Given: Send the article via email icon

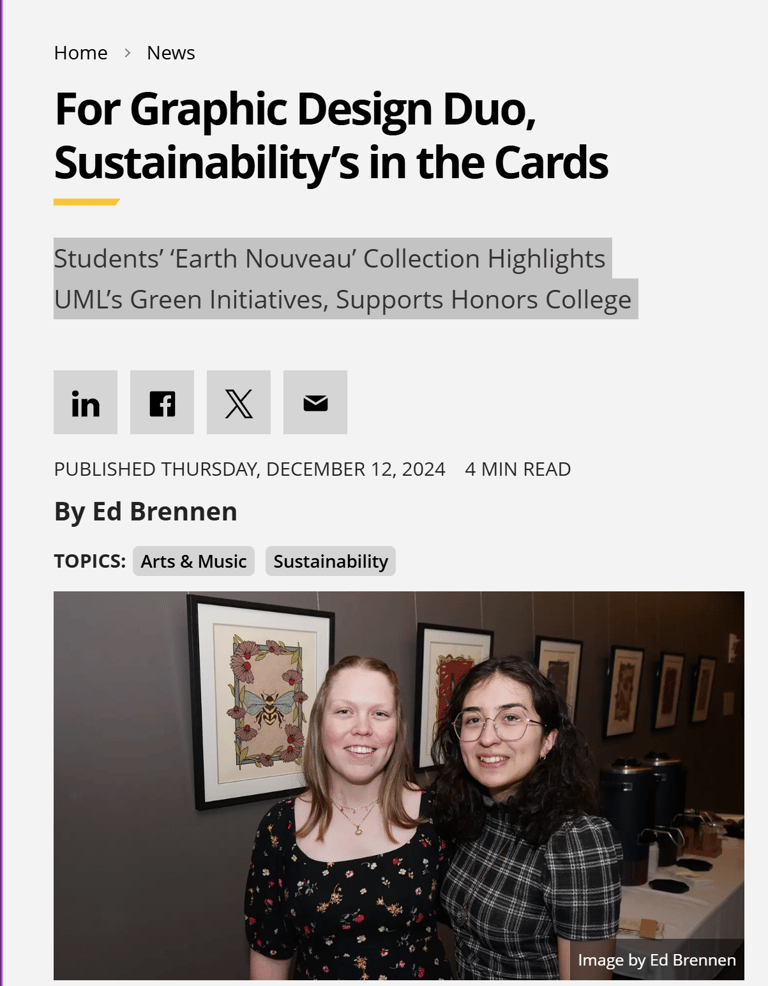Looking at the screenshot, I should click(x=315, y=403).
